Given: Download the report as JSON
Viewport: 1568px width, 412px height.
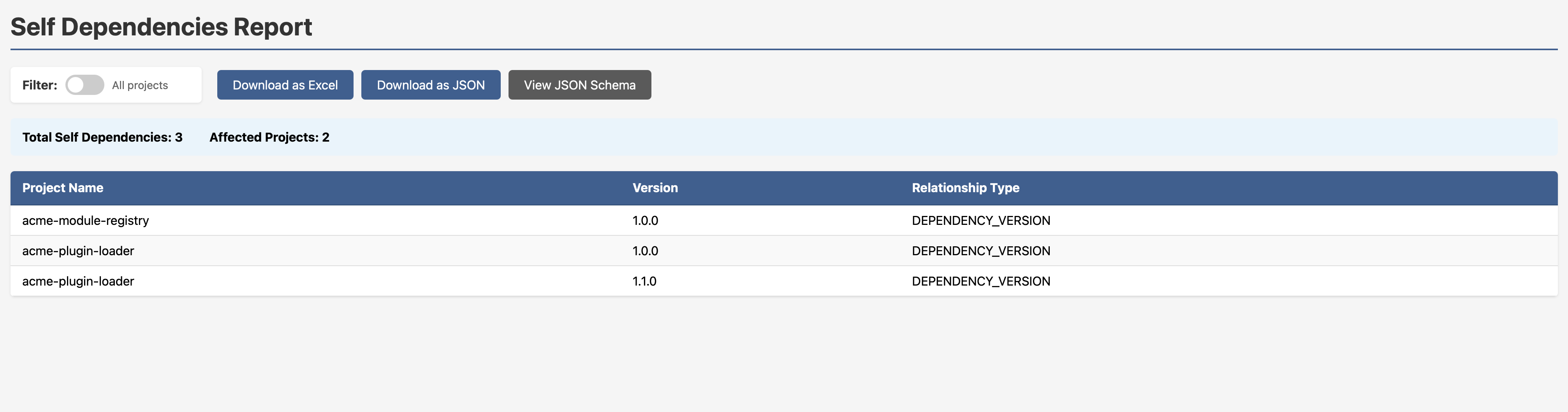Looking at the screenshot, I should 430,84.
